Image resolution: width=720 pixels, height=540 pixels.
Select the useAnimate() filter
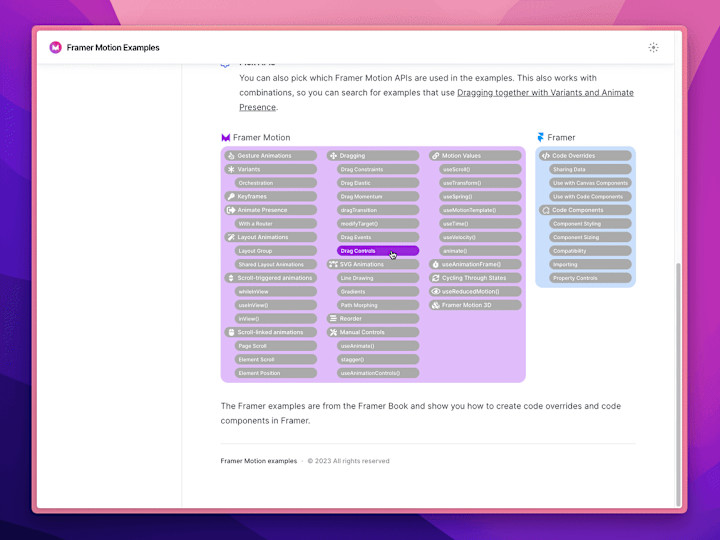tap(378, 346)
